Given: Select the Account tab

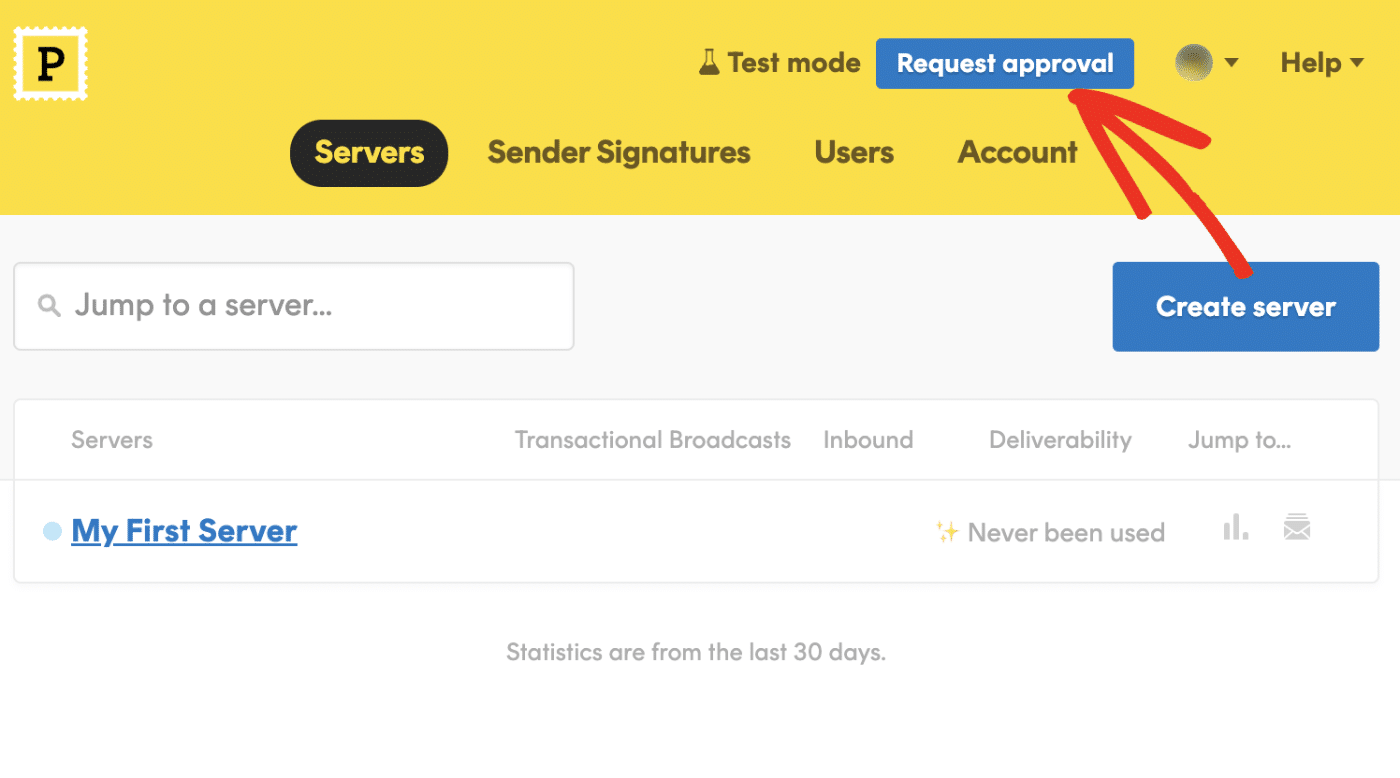Looking at the screenshot, I should (1017, 152).
